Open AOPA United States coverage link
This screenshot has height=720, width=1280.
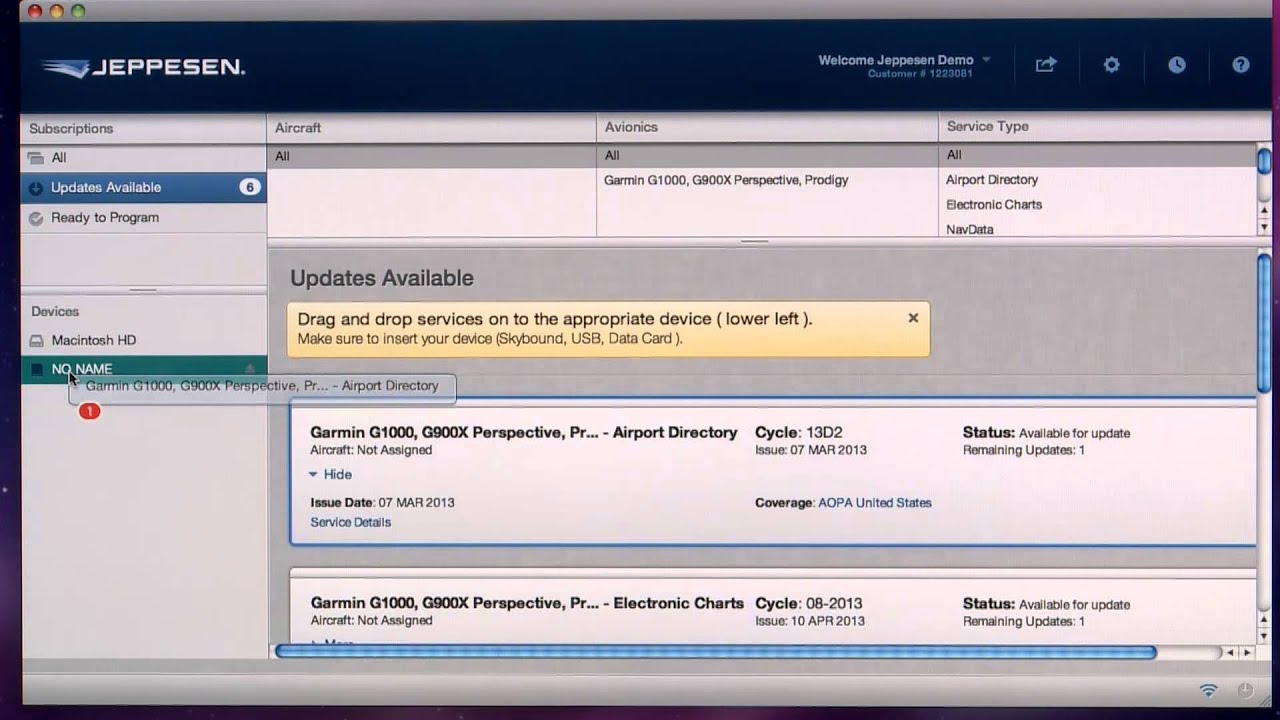874,503
